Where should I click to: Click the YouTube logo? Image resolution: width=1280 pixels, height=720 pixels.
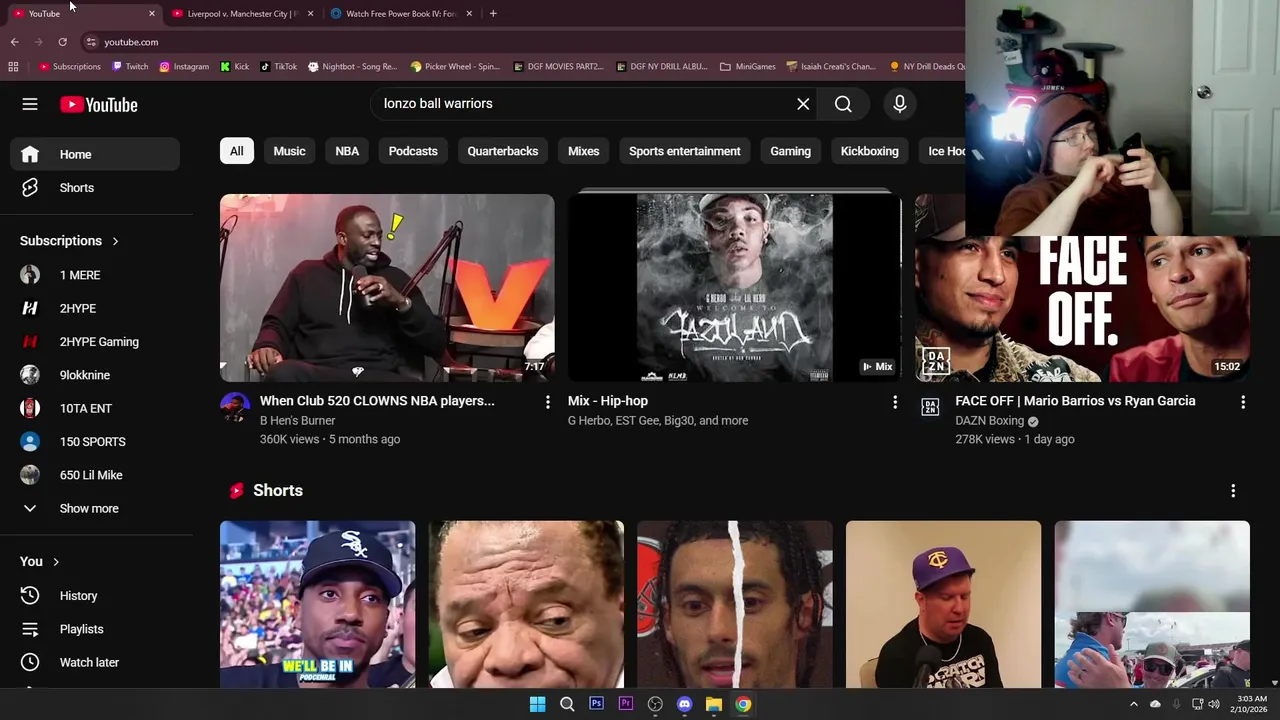point(98,105)
